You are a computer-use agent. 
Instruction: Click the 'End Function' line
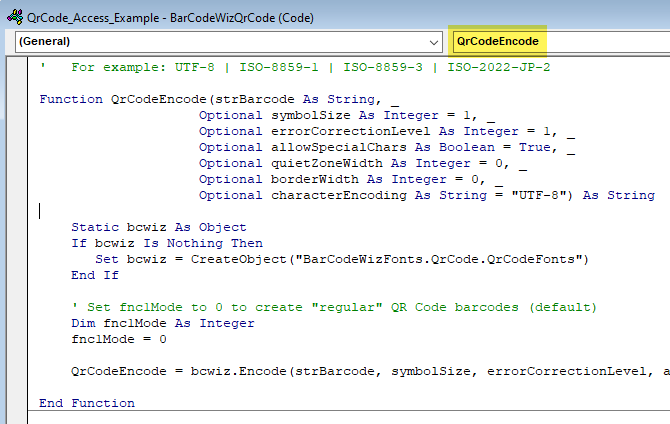pos(87,403)
